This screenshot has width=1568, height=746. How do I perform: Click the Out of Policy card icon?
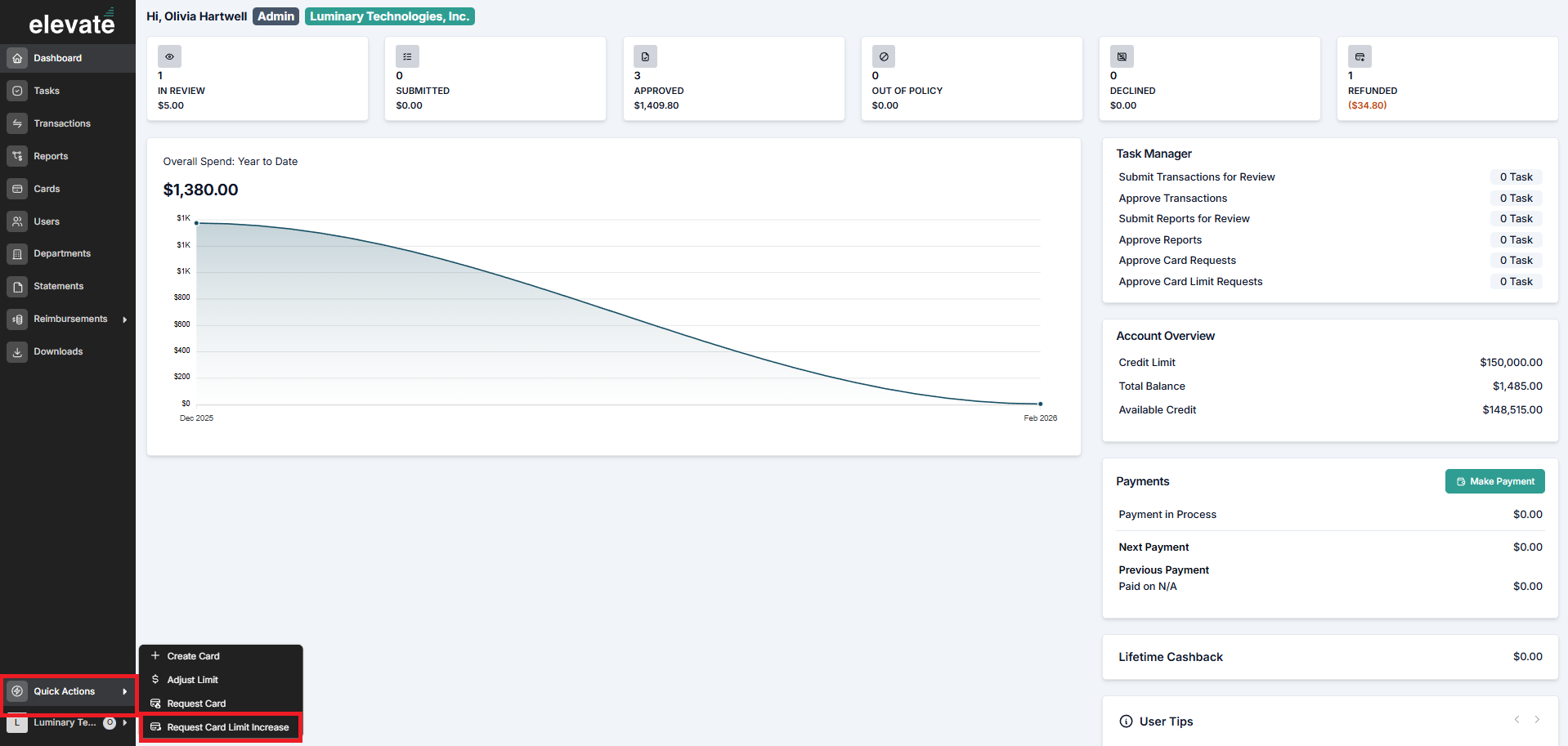[884, 56]
